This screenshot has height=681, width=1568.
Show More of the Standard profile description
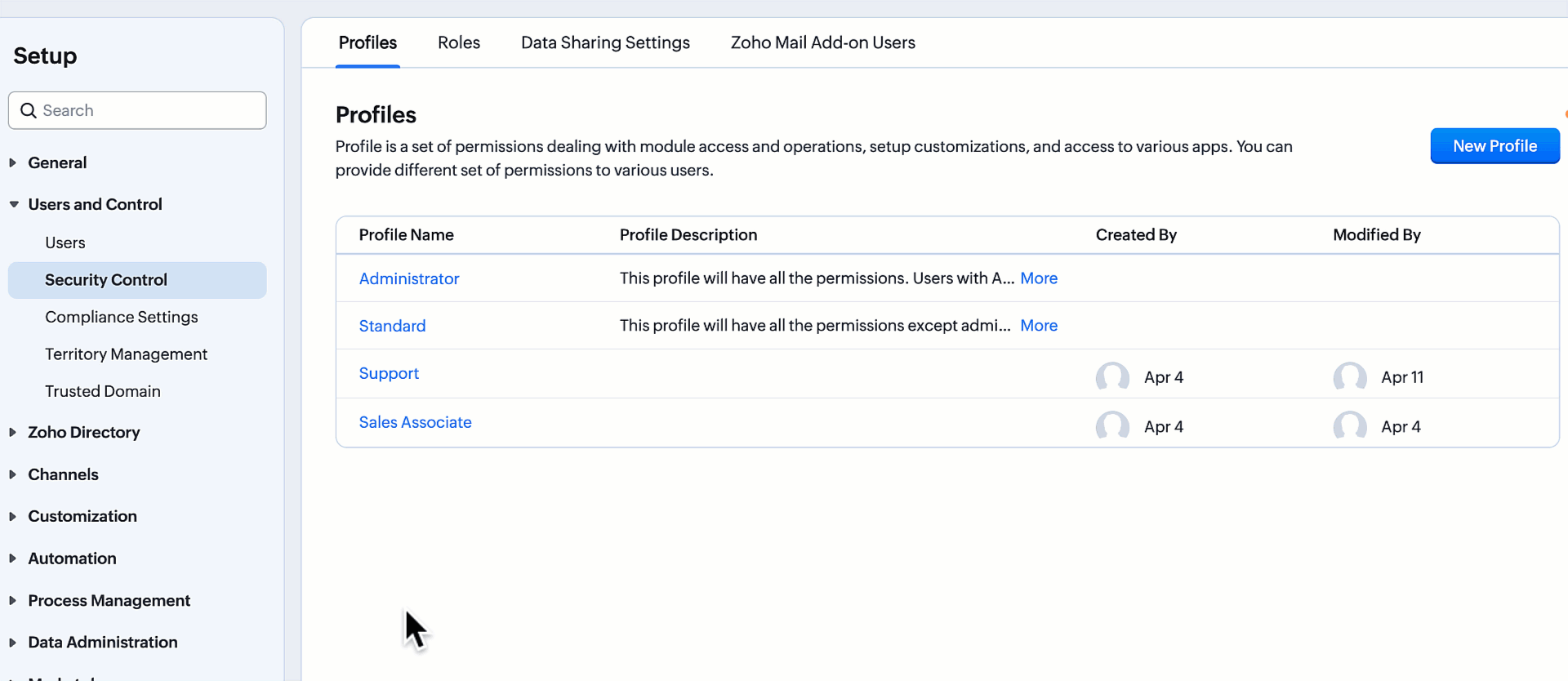(x=1038, y=325)
